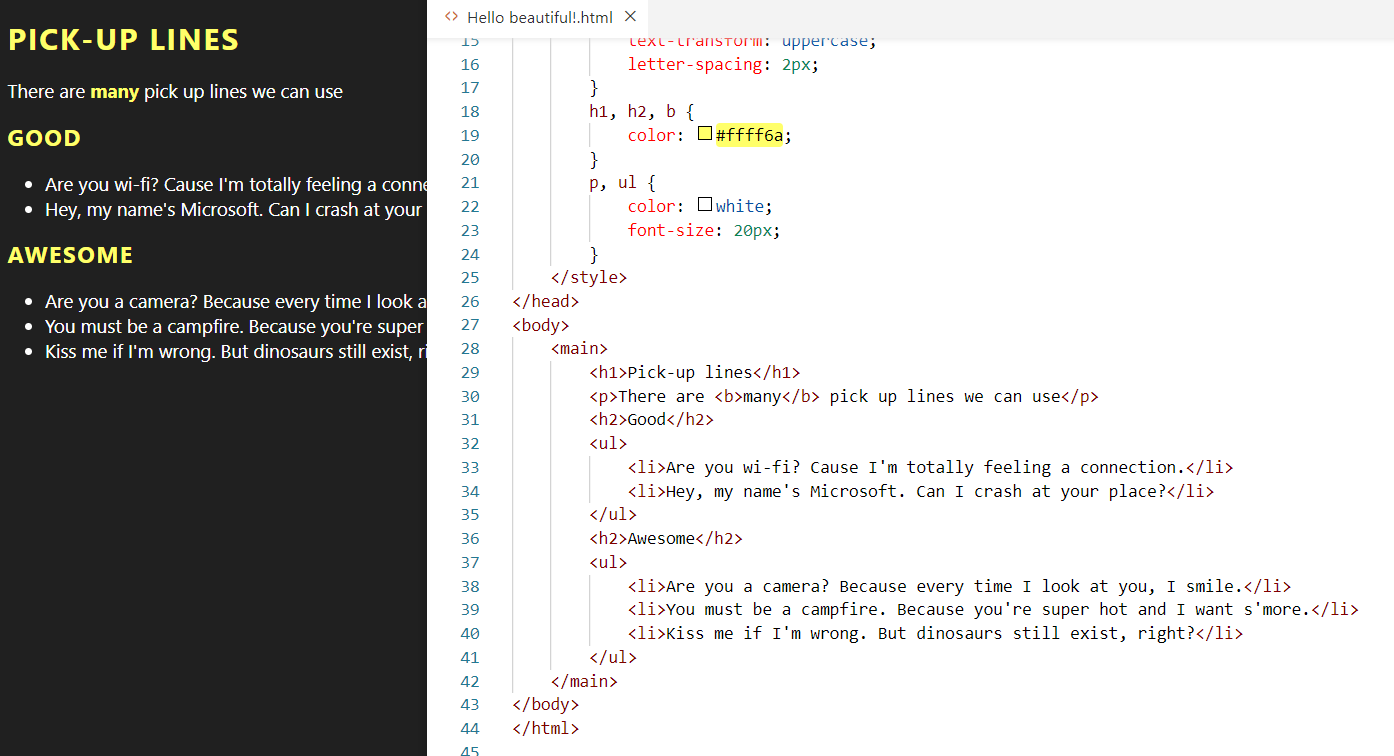Click the closing </html> tag
The image size is (1394, 756).
[546, 729]
